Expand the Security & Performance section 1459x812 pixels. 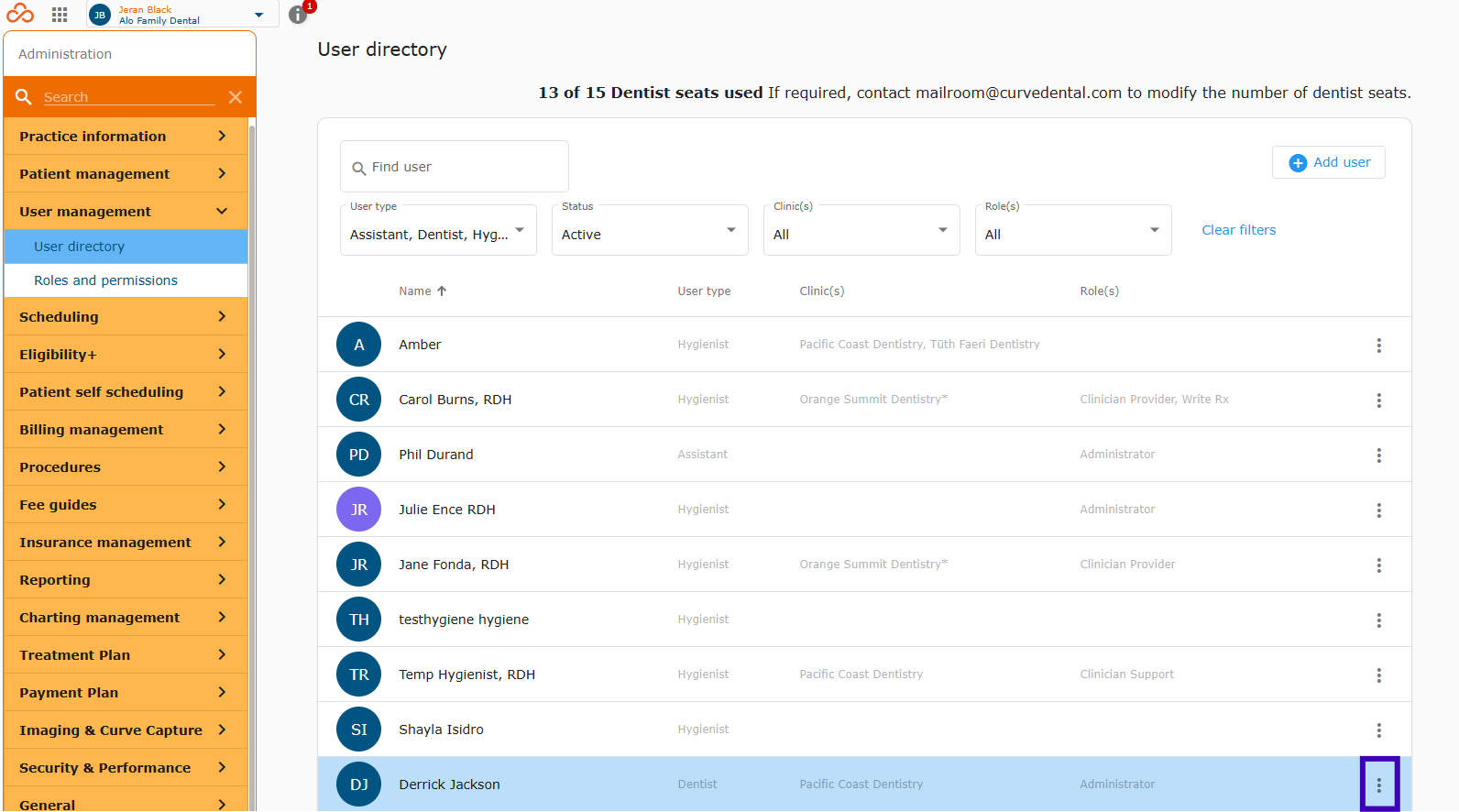coord(126,768)
